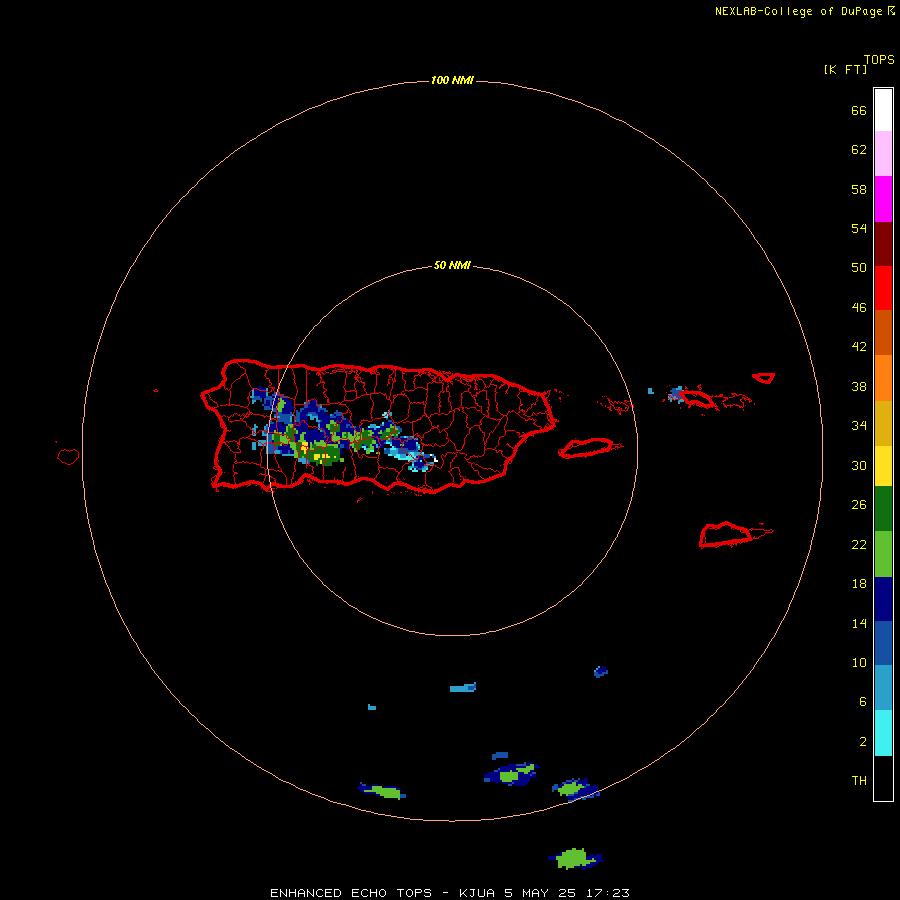
Task: Click the legend value 22
Action: tap(859, 545)
